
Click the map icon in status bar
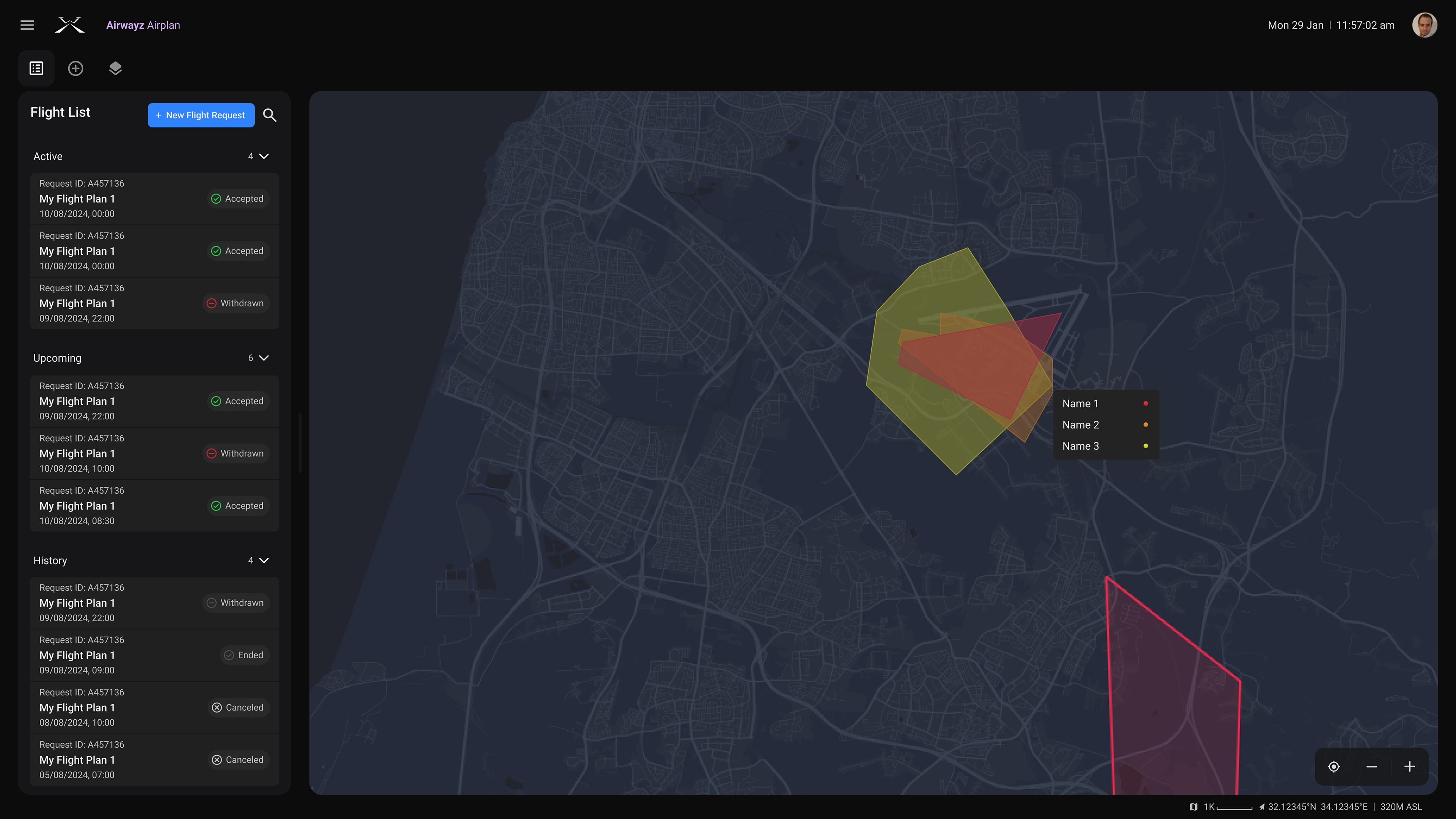click(1193, 807)
